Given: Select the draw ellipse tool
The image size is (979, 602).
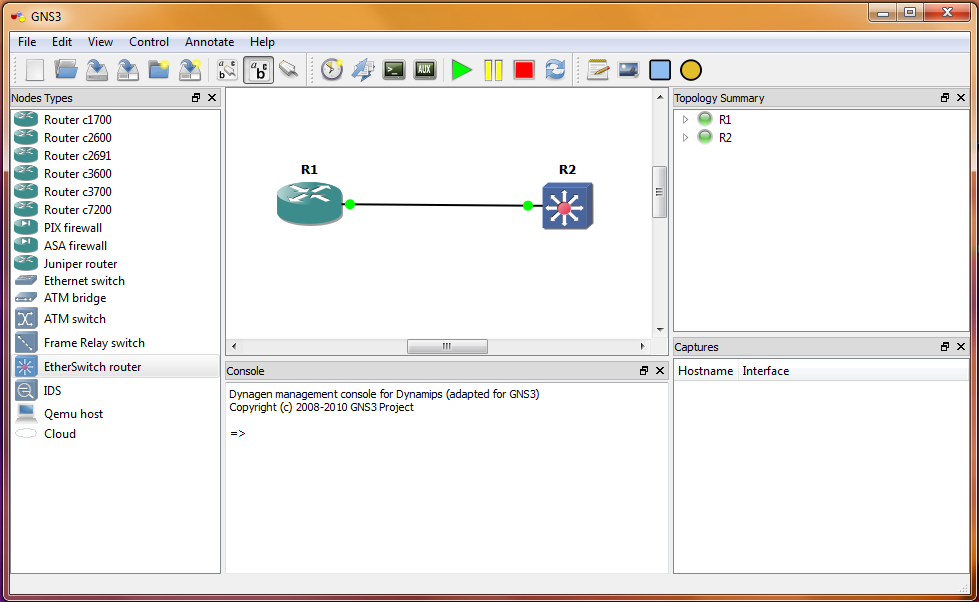Looking at the screenshot, I should pos(691,70).
